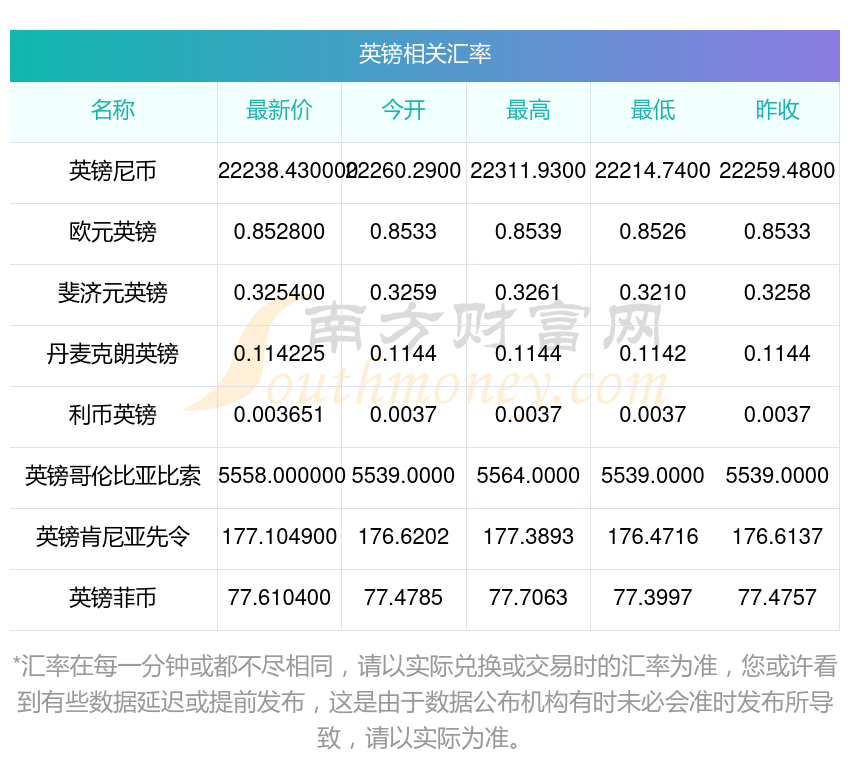Viewport: 850px width, 769px height.
Task: Click latest price 177.104900
Action: pos(279,537)
